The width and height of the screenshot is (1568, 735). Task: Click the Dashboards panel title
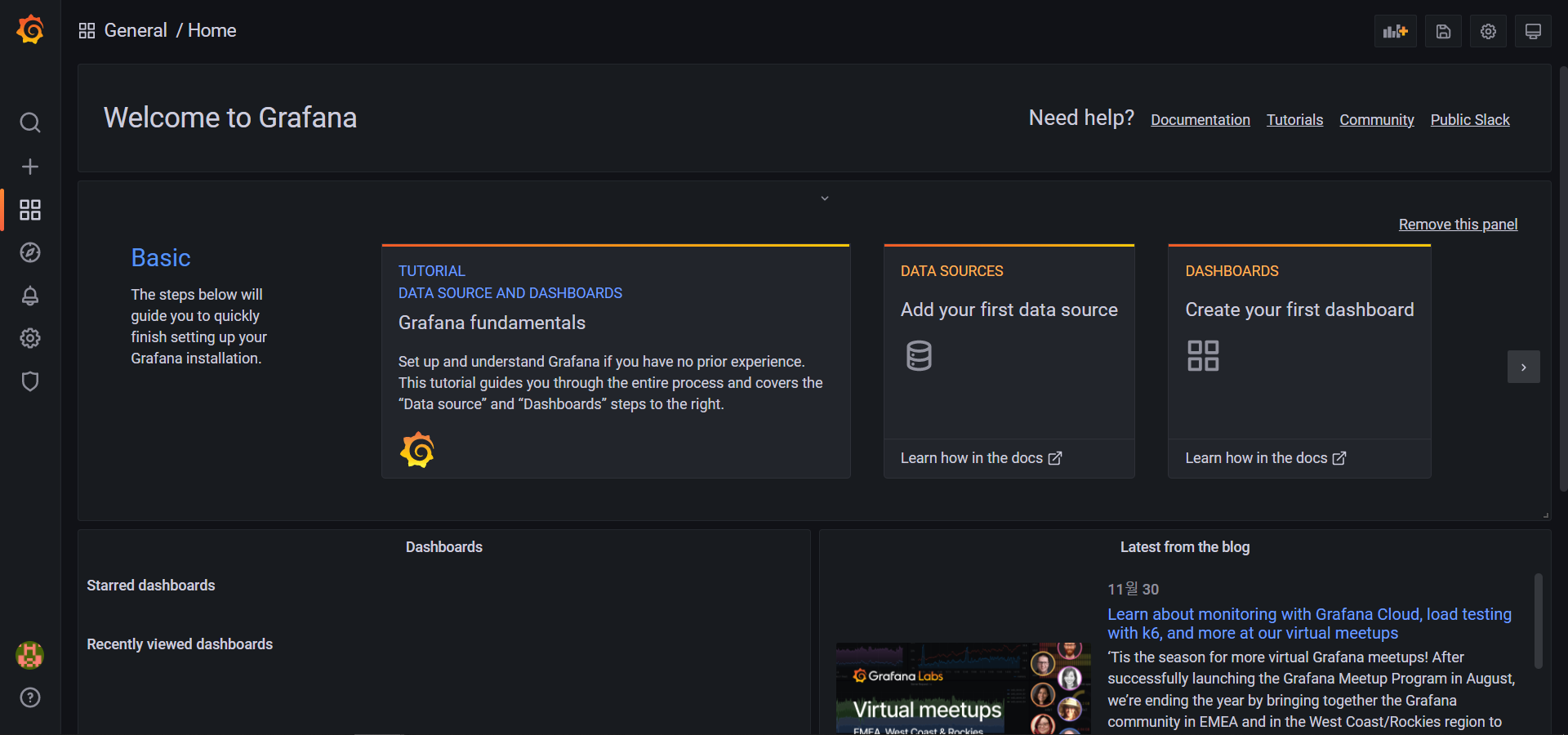tap(444, 547)
